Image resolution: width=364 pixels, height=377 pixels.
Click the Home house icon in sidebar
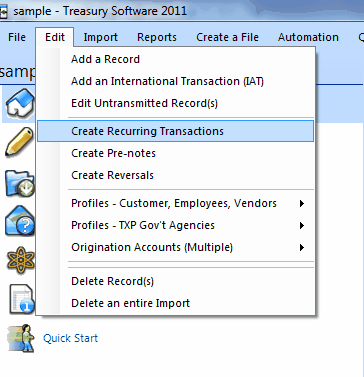[x=20, y=103]
